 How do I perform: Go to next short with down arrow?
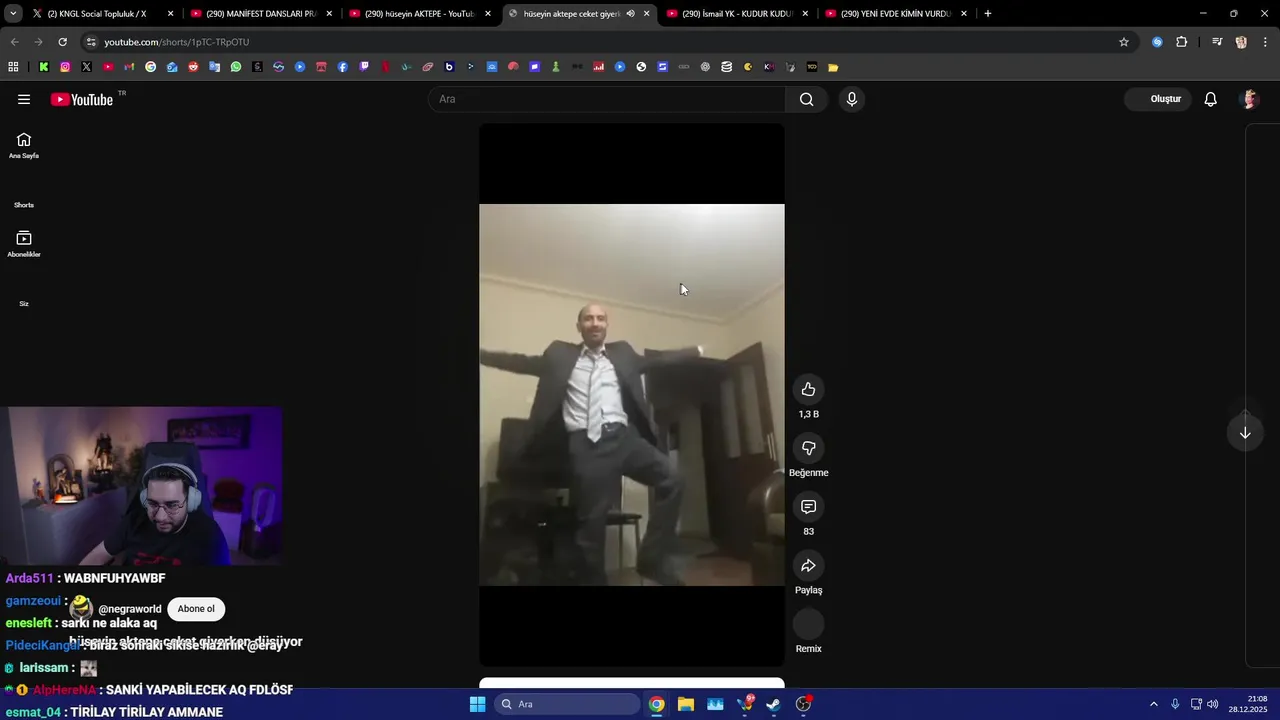pyautogui.click(x=1245, y=433)
